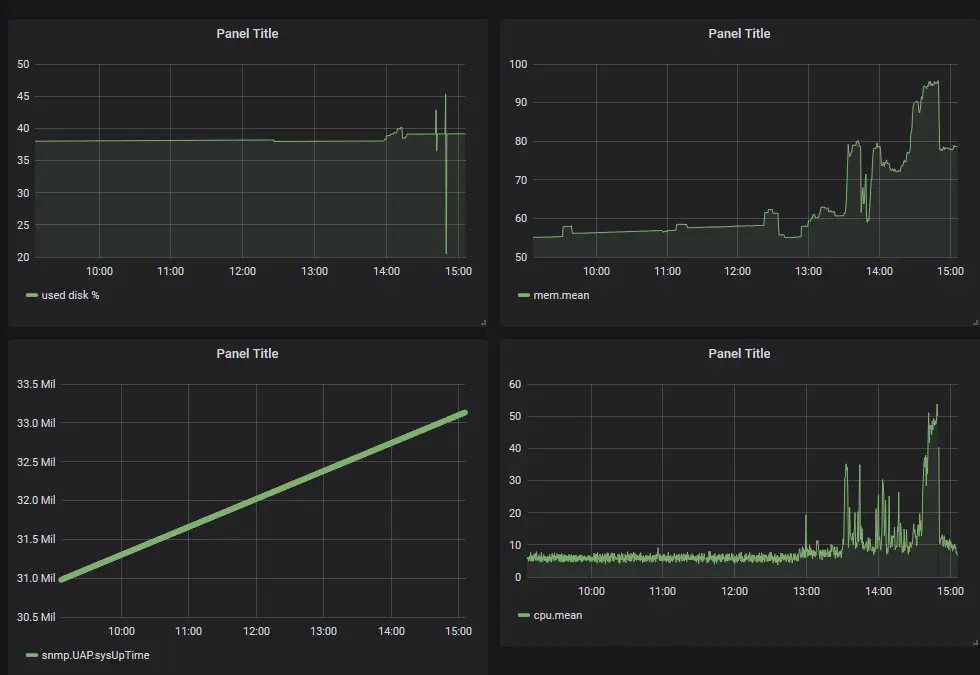Click the resize handle of the mem.mean panel
Screen dimensions: 980x675
click(x=975, y=322)
